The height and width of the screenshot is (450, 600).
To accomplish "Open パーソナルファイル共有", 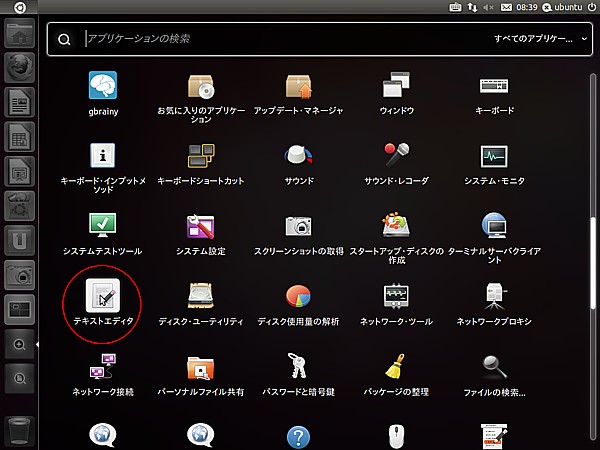I will 201,375.
